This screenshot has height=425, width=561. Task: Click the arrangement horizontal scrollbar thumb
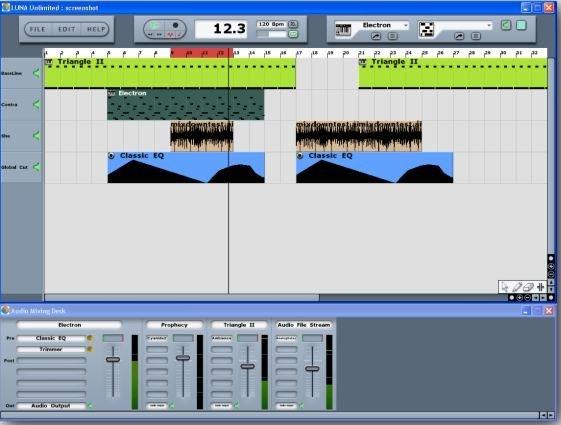pyautogui.click(x=182, y=297)
